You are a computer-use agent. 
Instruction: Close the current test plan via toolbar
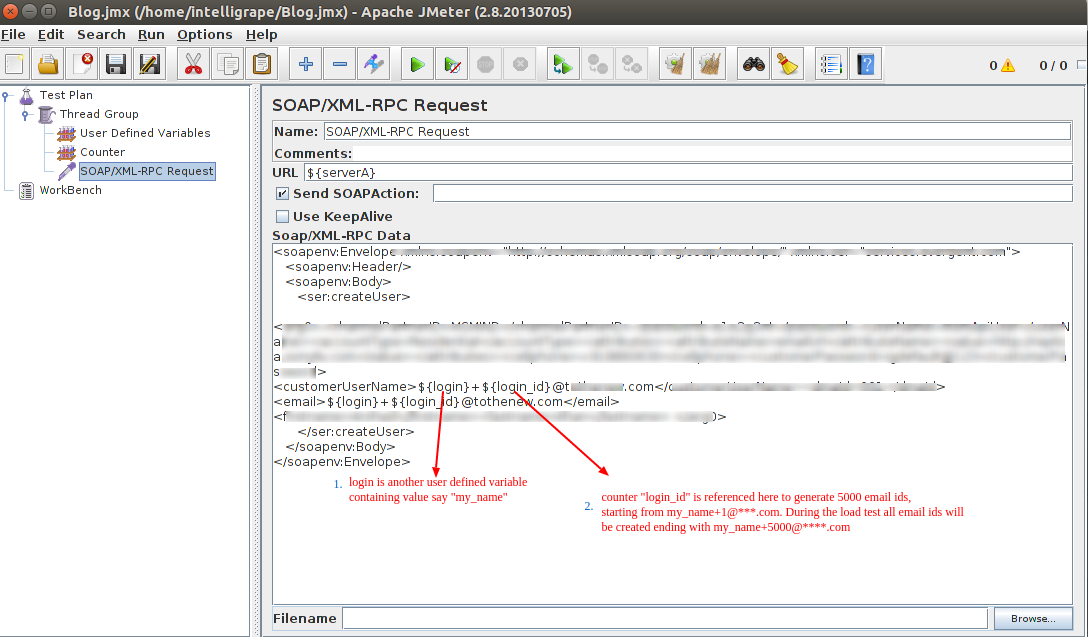click(82, 65)
